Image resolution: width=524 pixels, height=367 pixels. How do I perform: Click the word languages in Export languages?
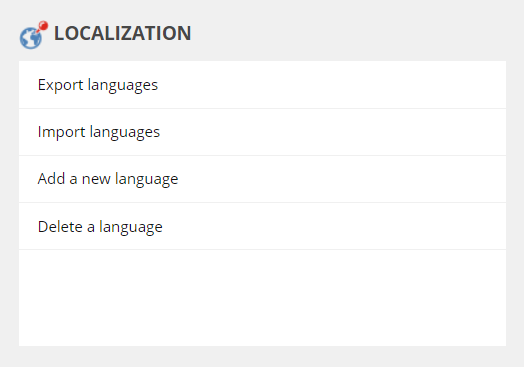coord(123,86)
